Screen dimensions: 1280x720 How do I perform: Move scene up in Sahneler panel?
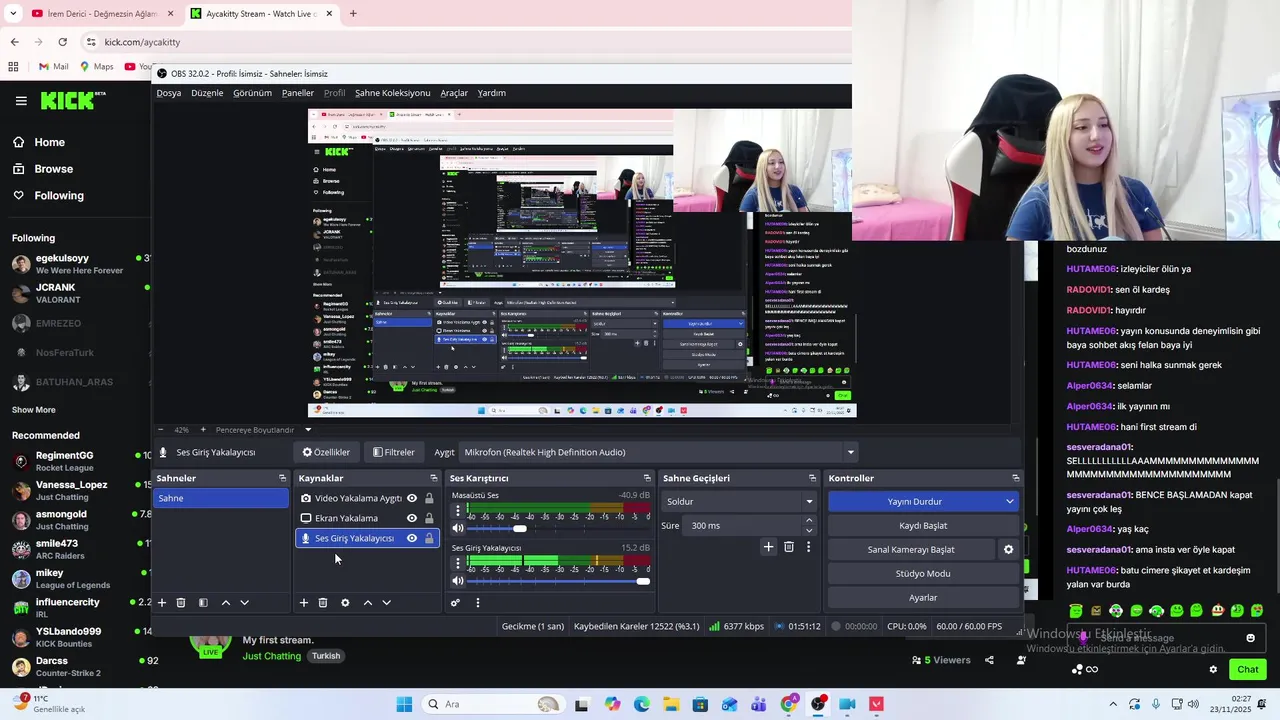point(226,603)
